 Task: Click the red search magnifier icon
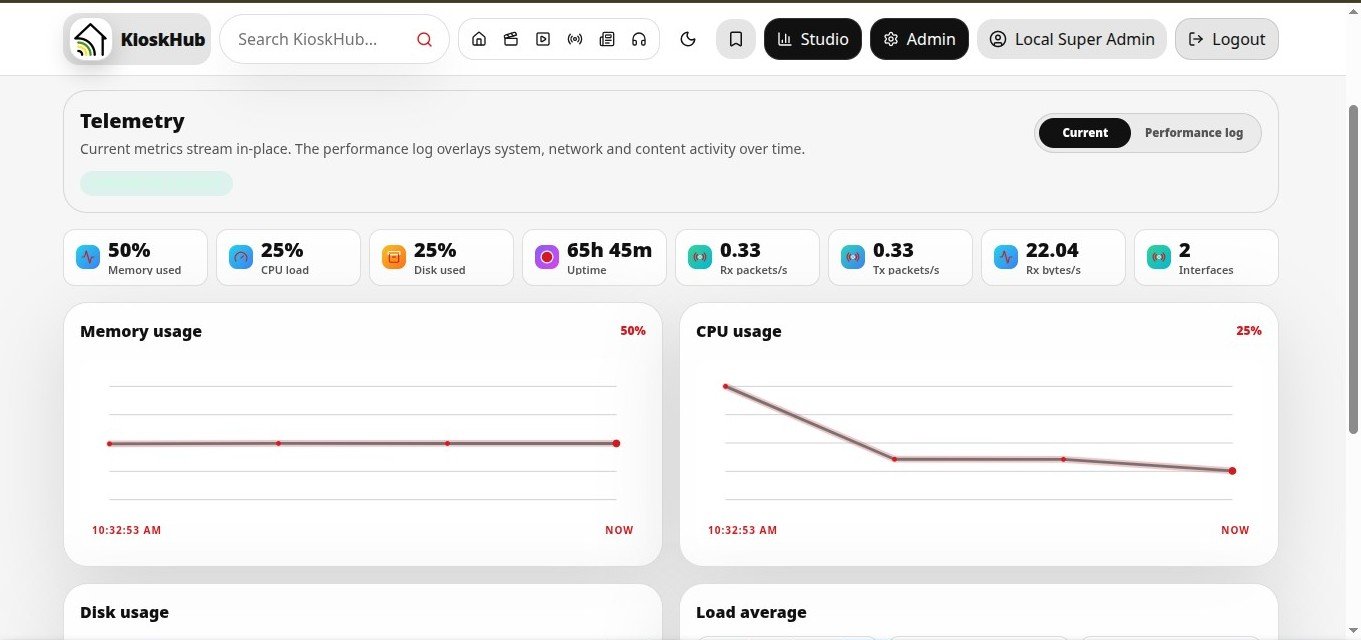tap(424, 39)
